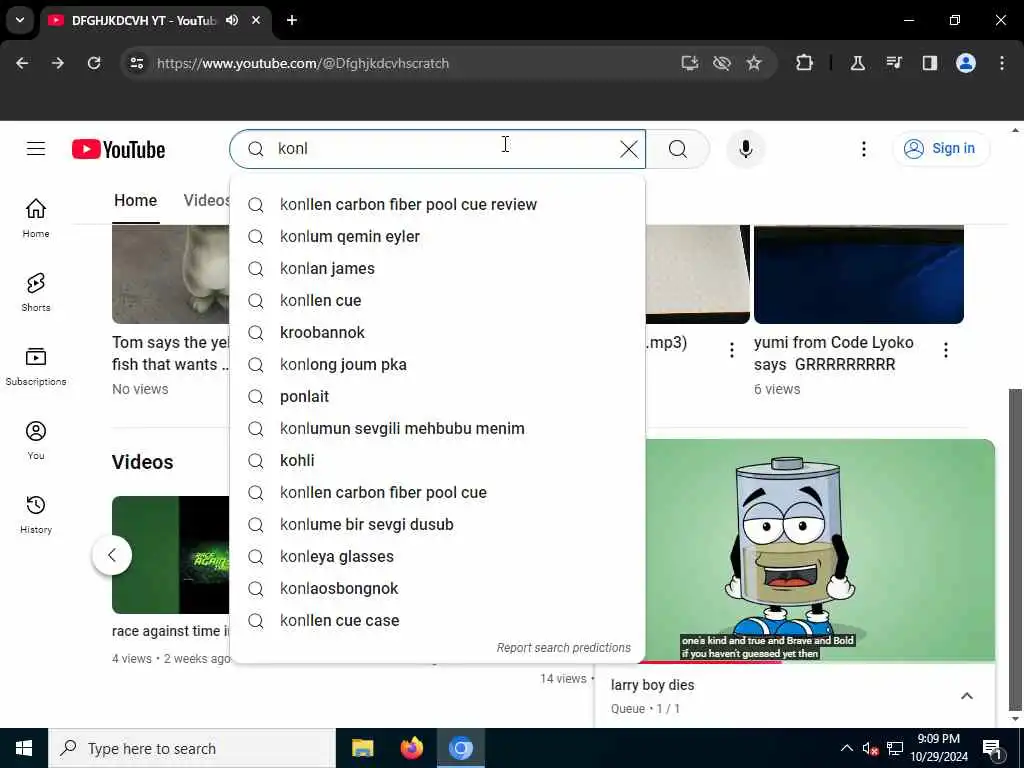Choose suggestion 'kroobannok'

438,332
